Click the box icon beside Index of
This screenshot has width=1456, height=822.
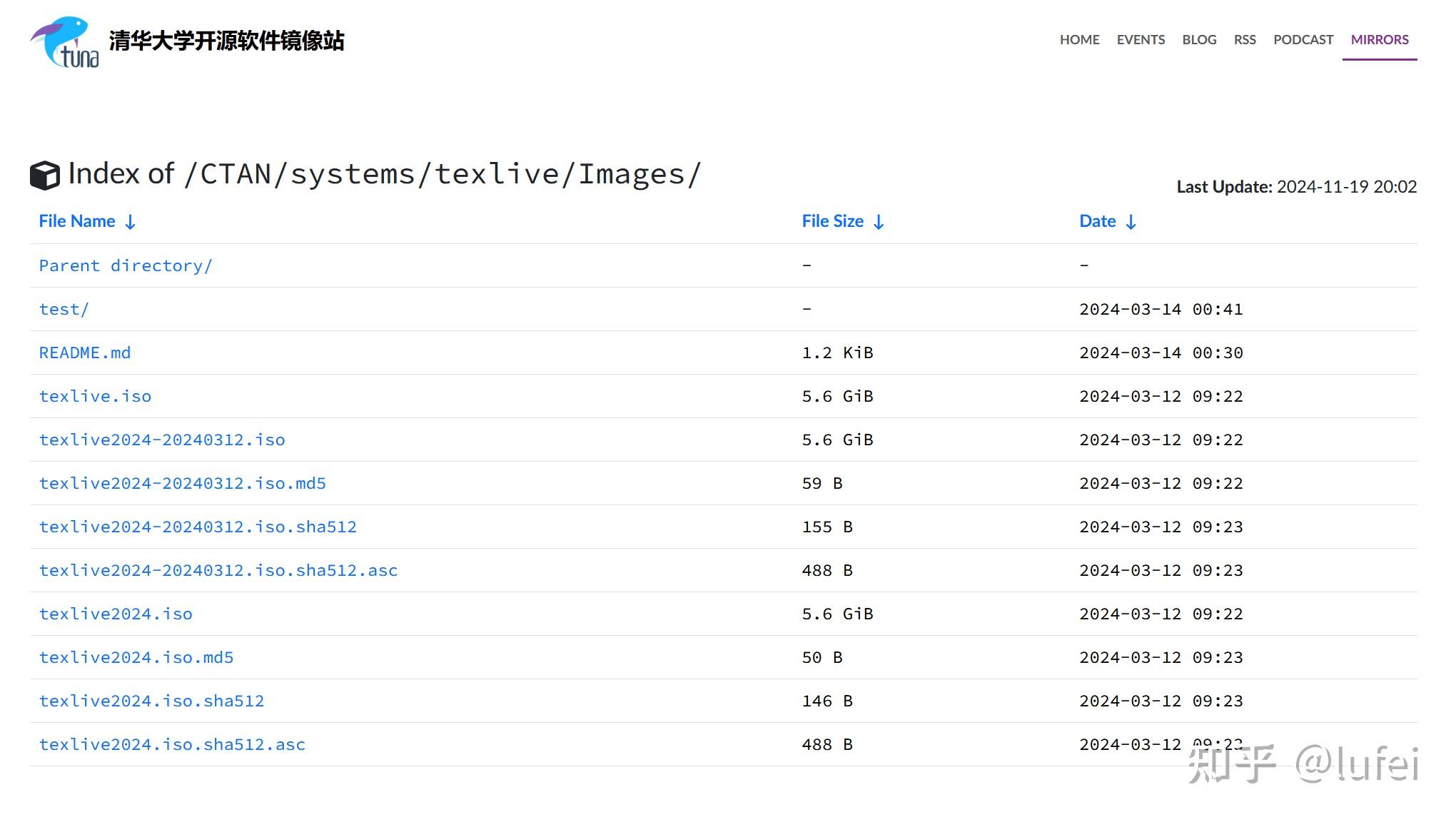coord(45,176)
